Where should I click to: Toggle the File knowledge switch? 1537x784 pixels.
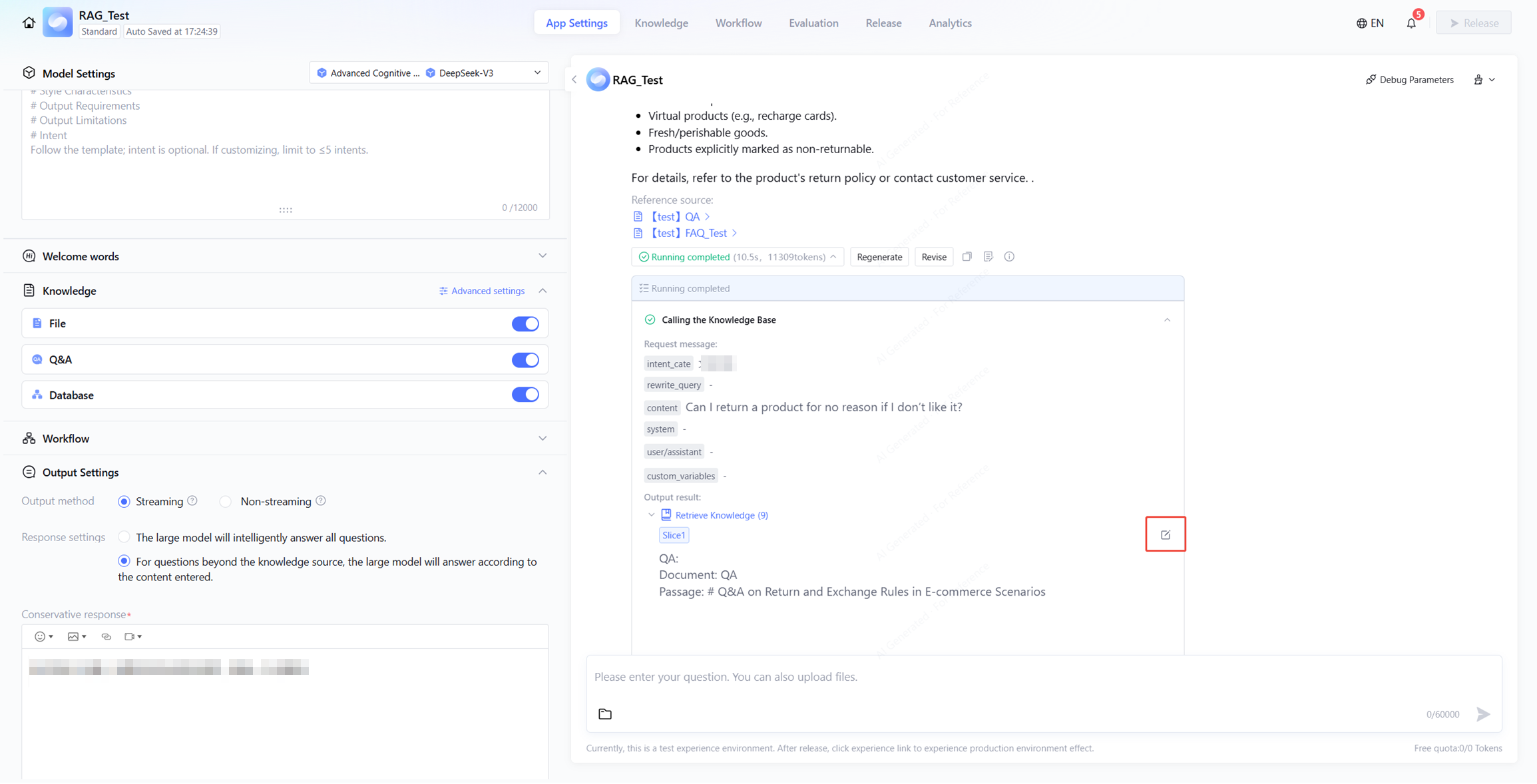[x=525, y=323]
